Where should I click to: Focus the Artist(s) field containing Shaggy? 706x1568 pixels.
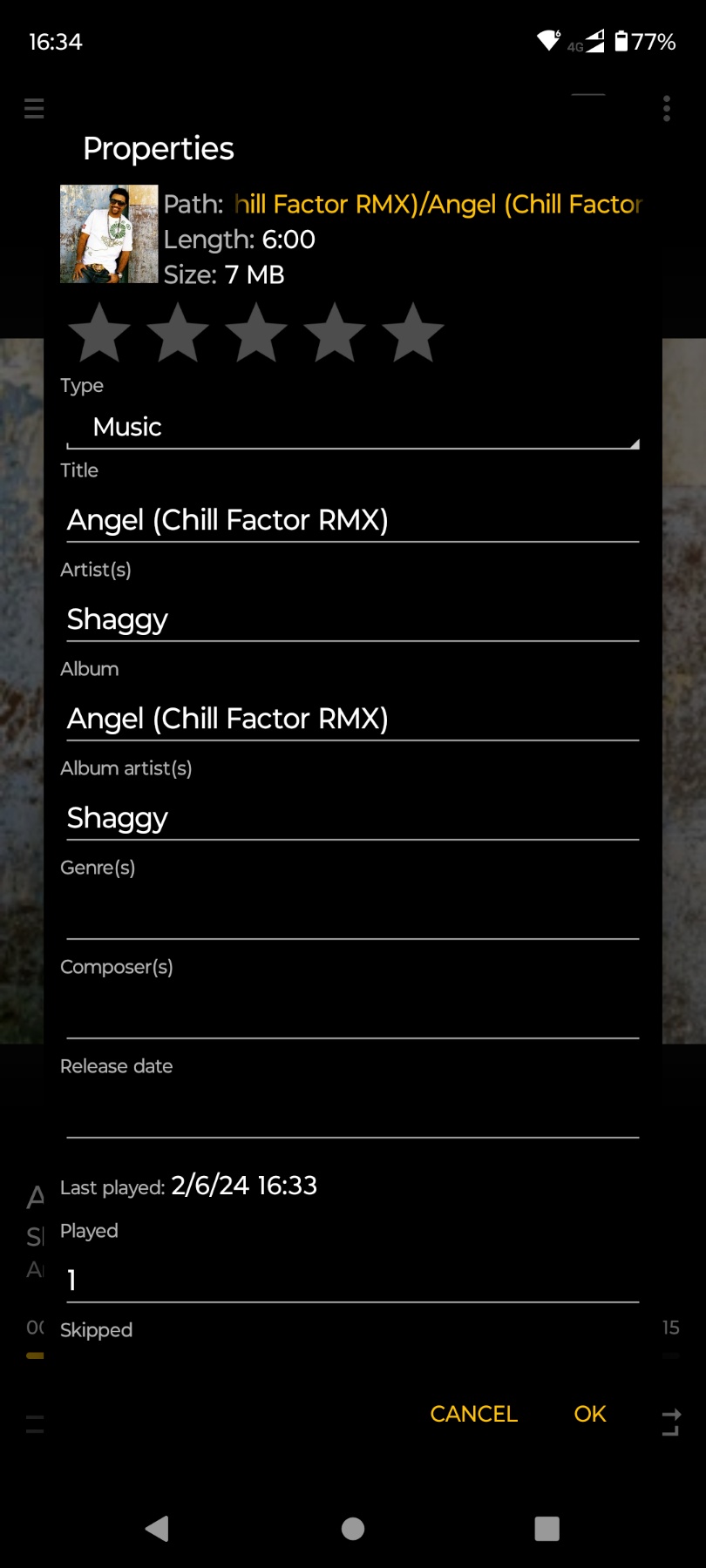click(353, 619)
